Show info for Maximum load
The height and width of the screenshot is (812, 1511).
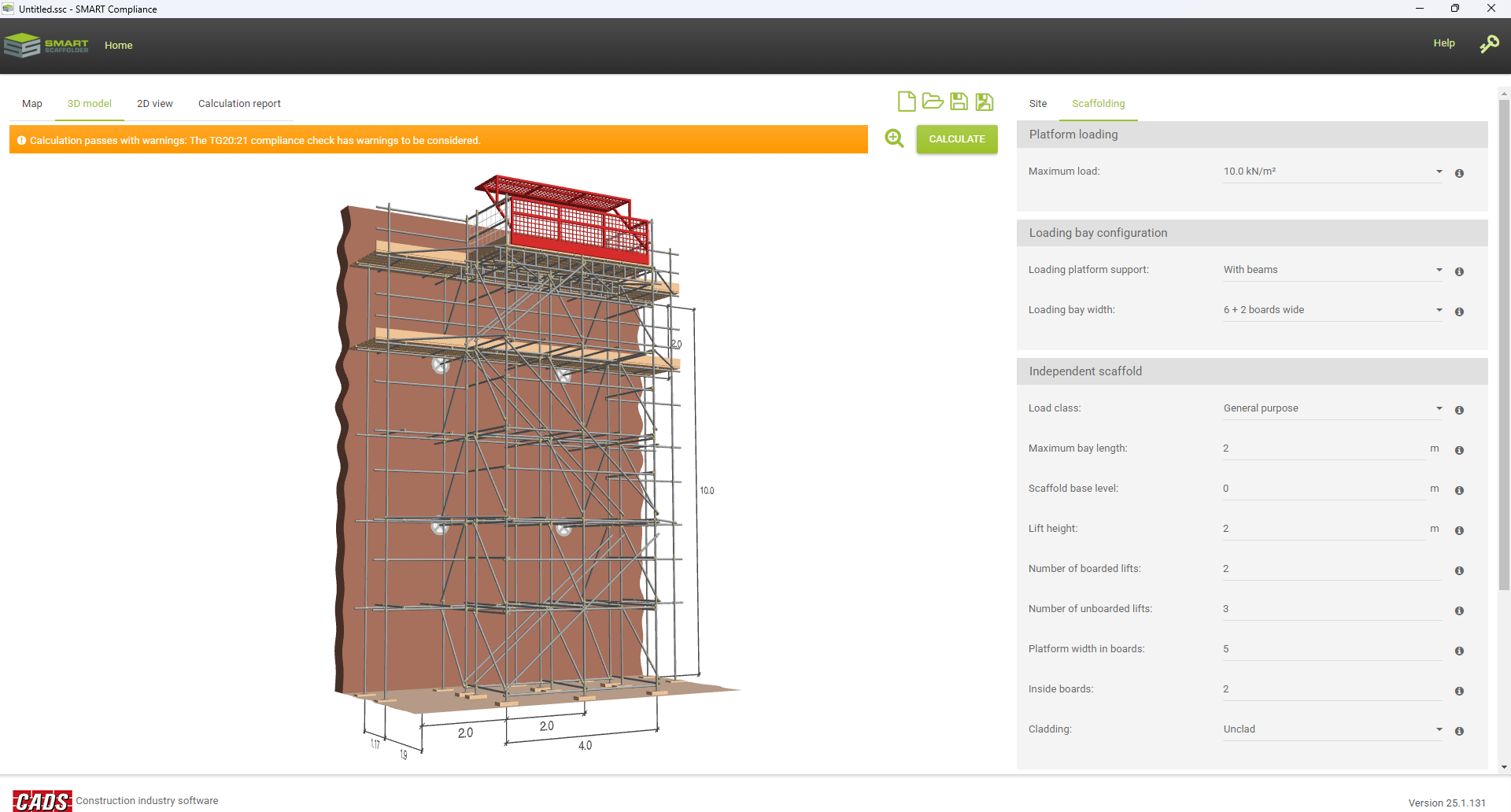1459,173
